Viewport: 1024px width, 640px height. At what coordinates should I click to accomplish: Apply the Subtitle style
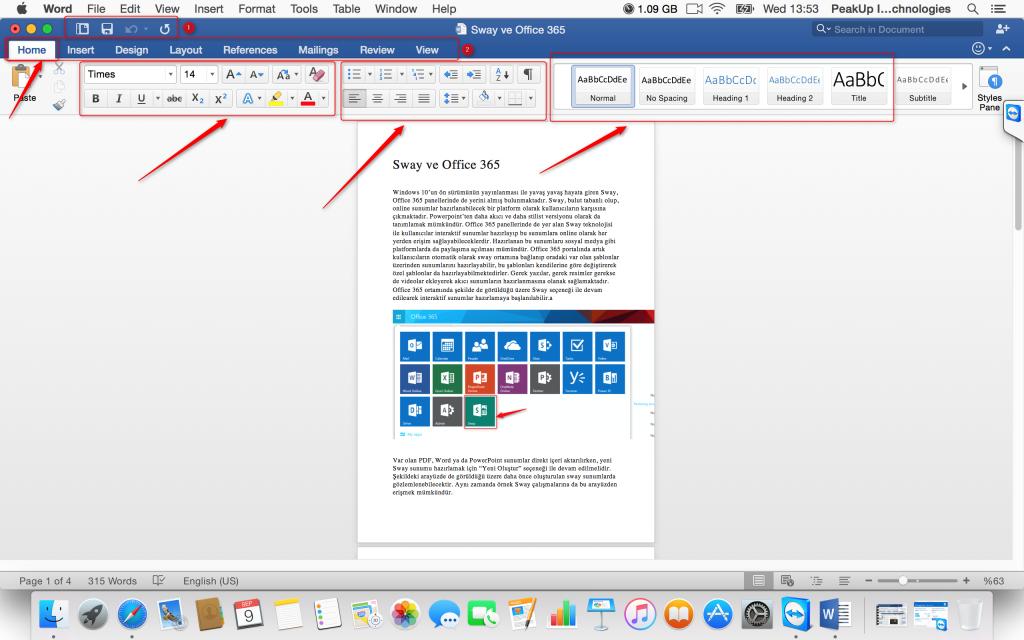pos(922,86)
